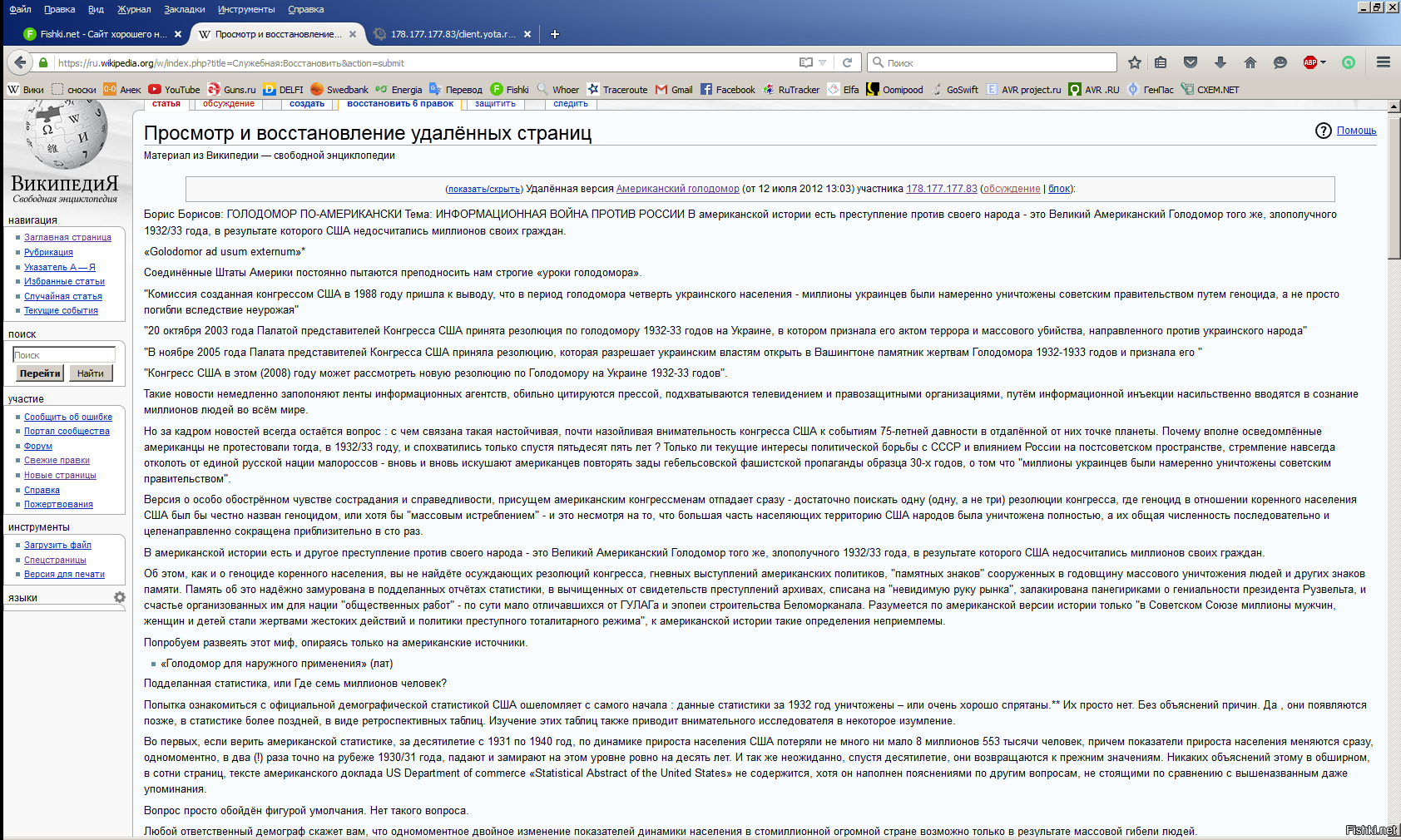Open RuTracker bookmark
This screenshot has height=840, width=1401.
click(x=790, y=89)
